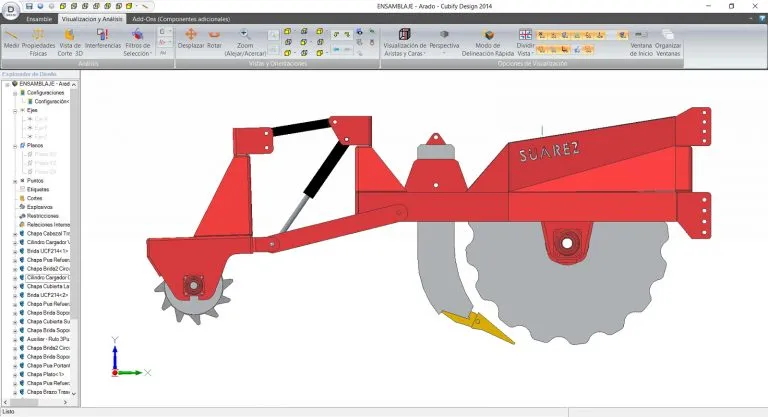The image size is (768, 417).
Task: Choose the Rotar view tool
Action: 214,38
